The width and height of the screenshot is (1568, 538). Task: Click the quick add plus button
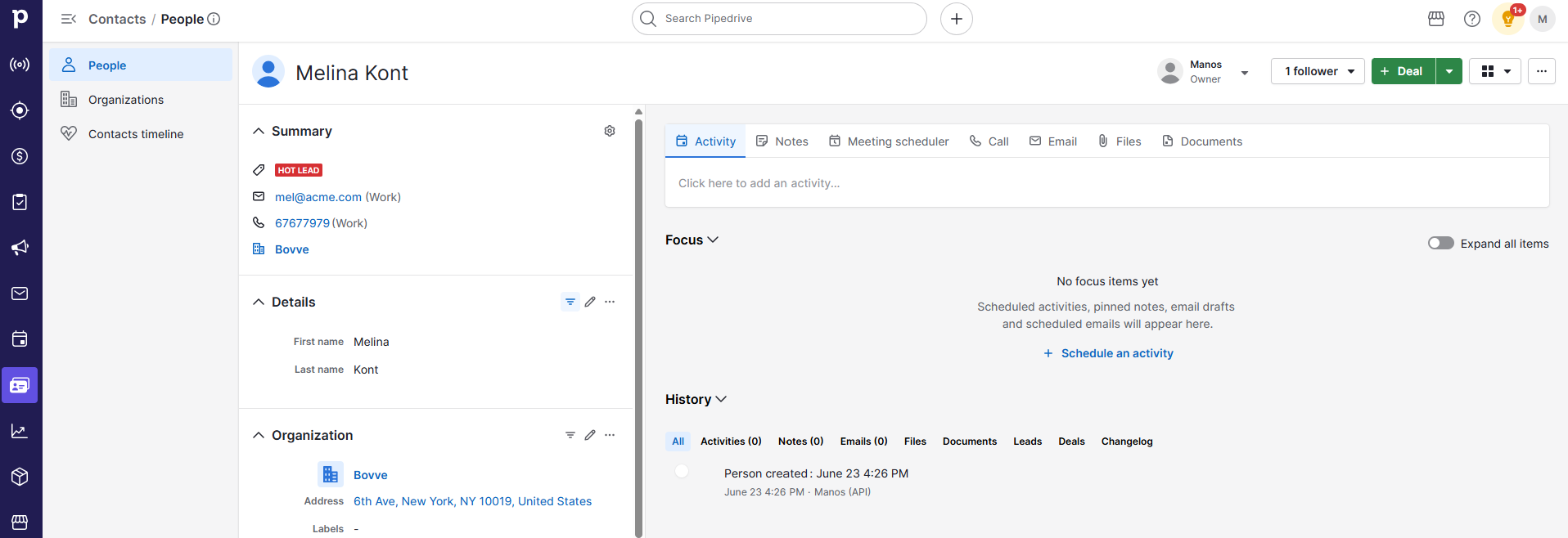[x=957, y=19]
